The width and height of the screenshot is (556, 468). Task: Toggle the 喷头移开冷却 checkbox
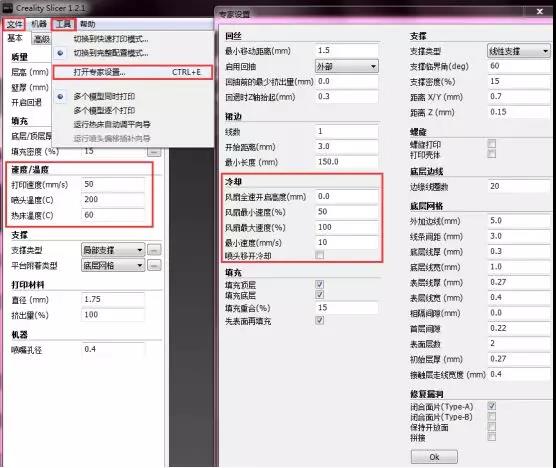coord(319,255)
